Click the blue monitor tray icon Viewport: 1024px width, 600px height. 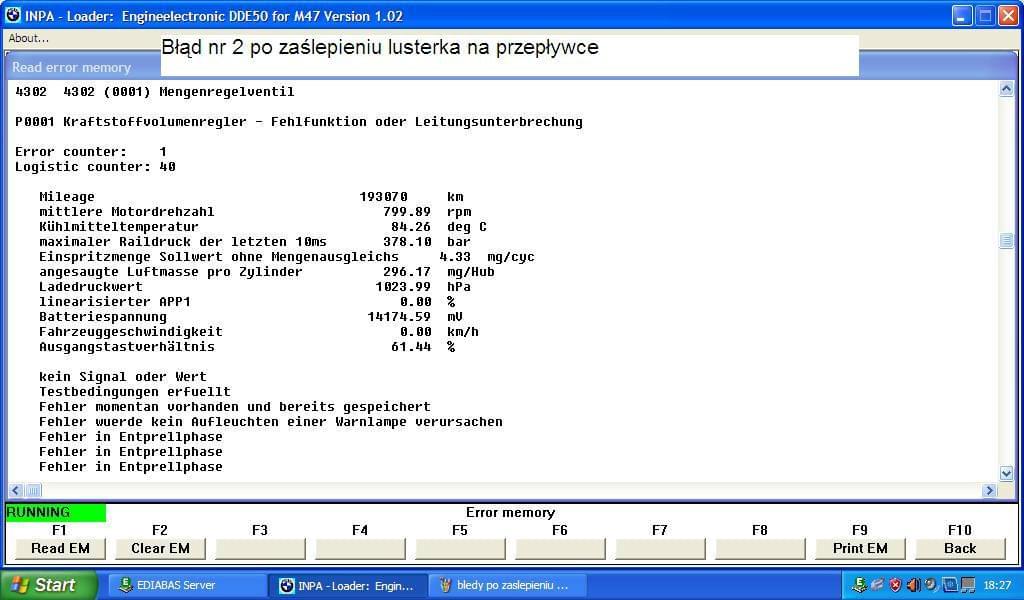[950, 585]
